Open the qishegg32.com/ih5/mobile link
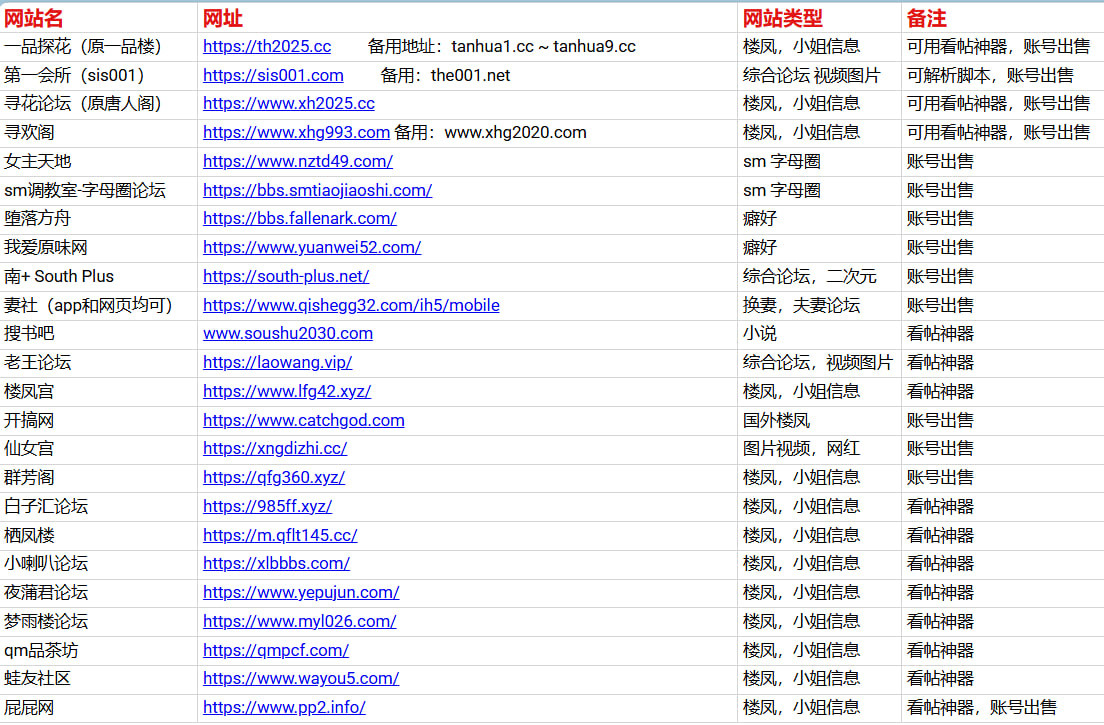 pyautogui.click(x=351, y=305)
